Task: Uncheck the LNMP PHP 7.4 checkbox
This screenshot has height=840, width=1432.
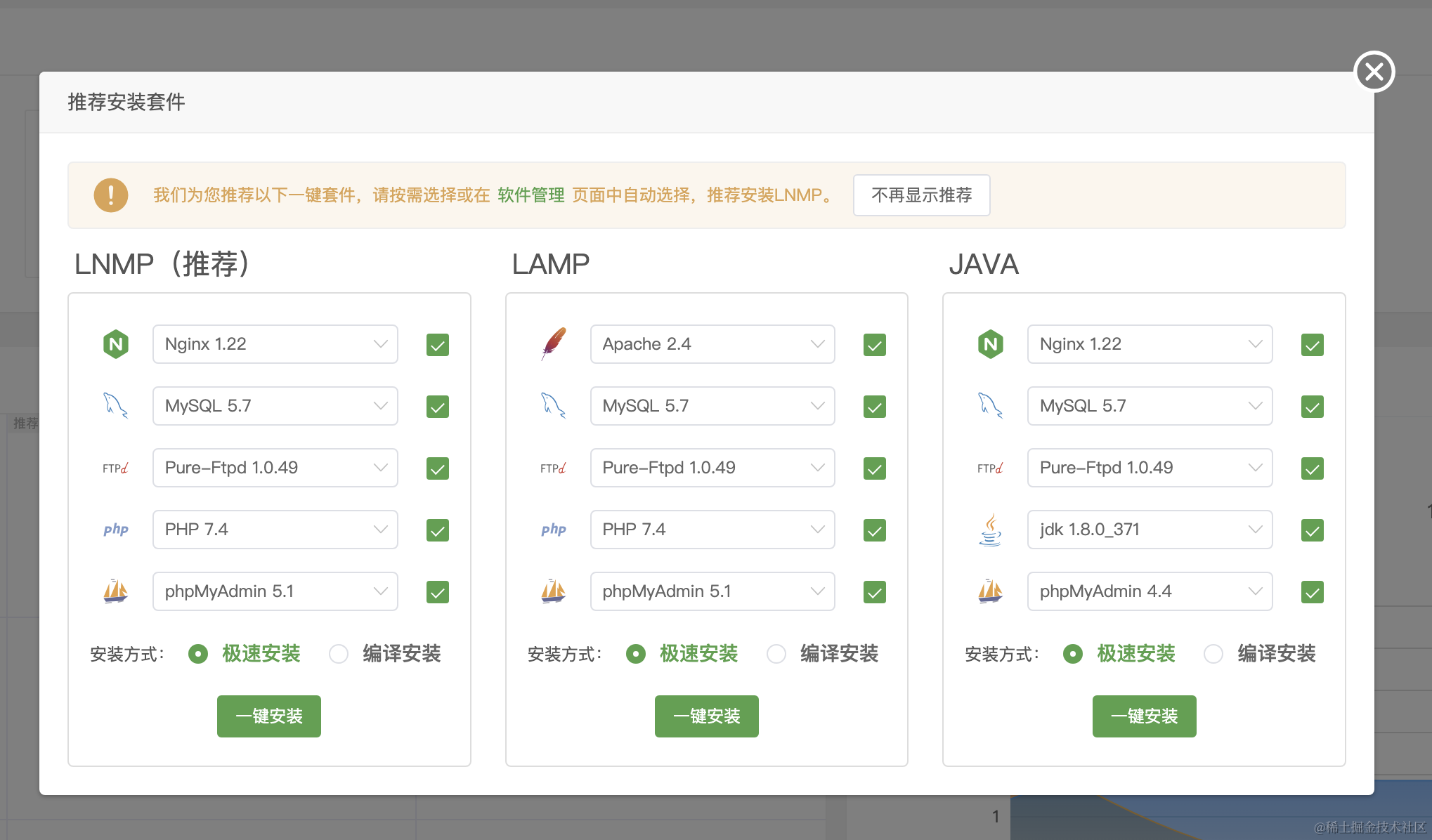Action: 437,530
